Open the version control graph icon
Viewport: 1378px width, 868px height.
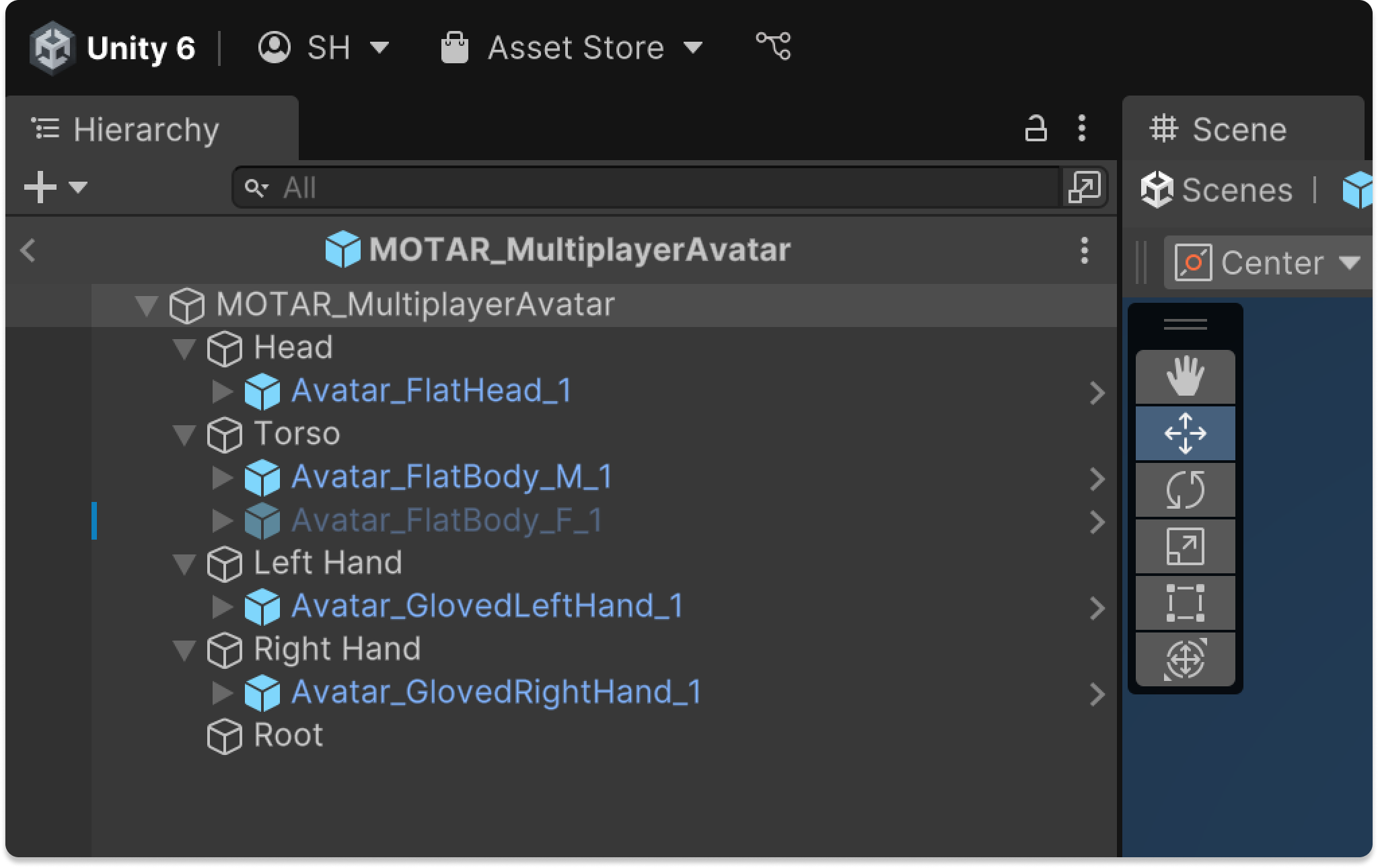tap(774, 47)
